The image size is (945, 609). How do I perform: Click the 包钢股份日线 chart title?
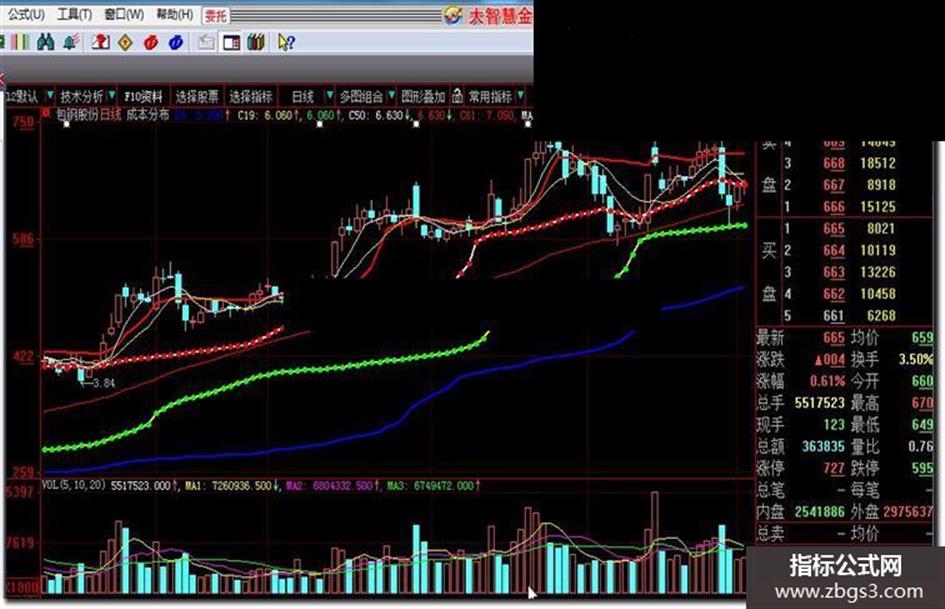click(x=89, y=115)
